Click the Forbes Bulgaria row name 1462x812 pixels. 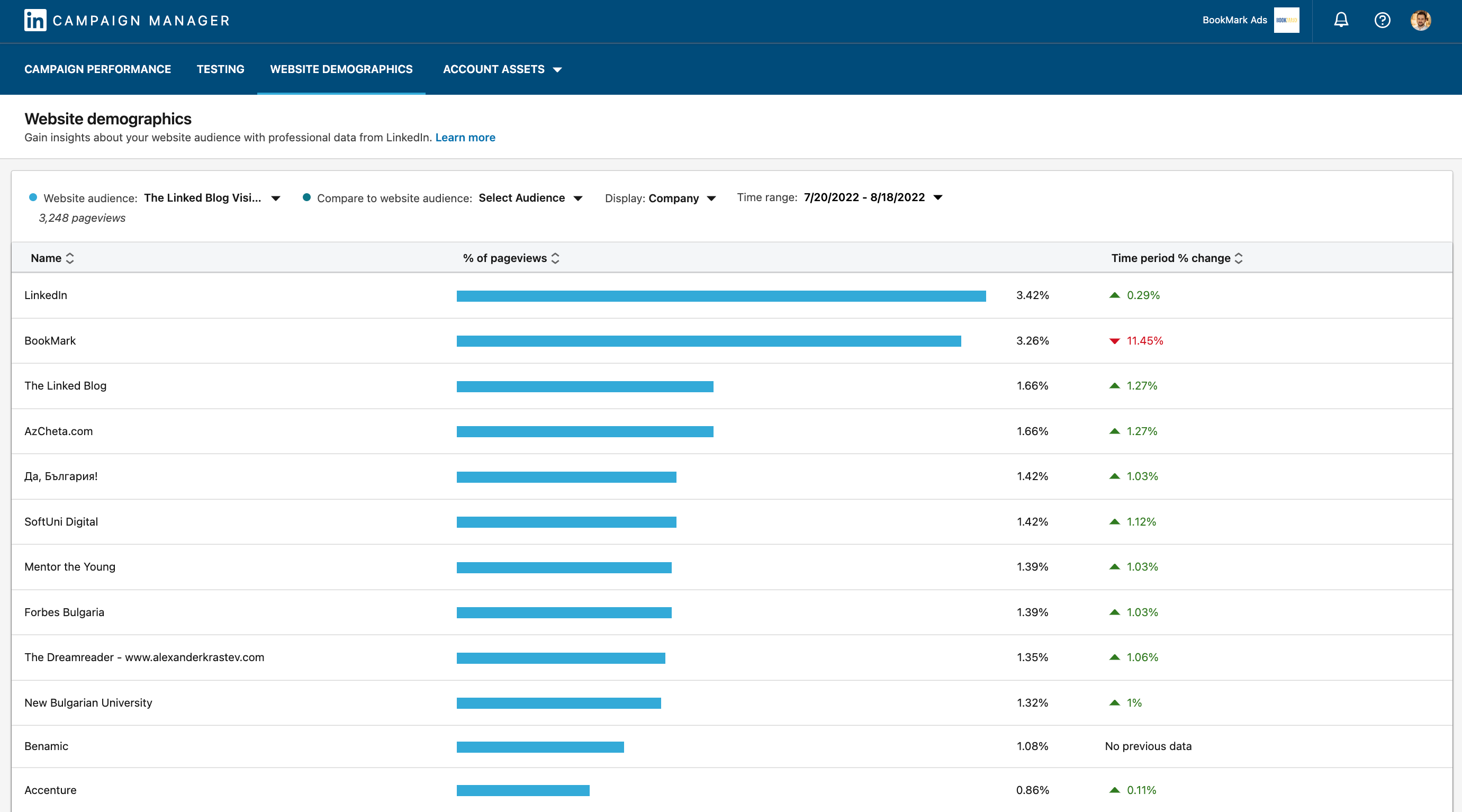coord(64,612)
